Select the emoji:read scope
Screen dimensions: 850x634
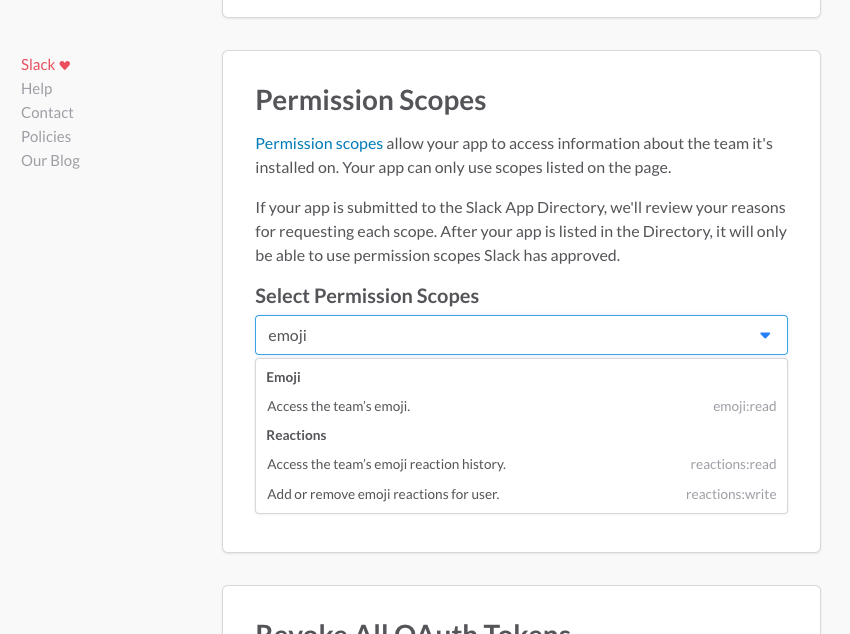pos(744,406)
